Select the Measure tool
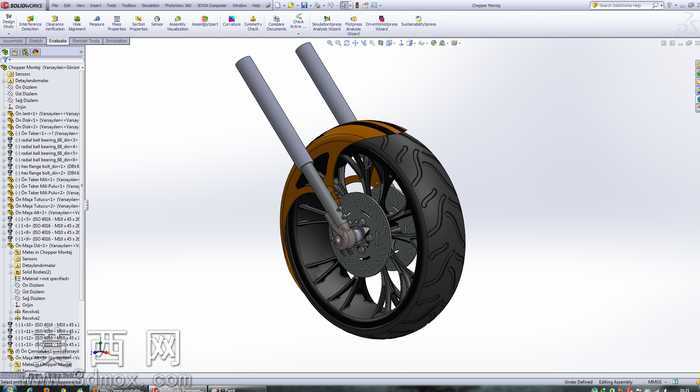Image resolution: width=700 pixels, height=392 pixels. [96, 22]
